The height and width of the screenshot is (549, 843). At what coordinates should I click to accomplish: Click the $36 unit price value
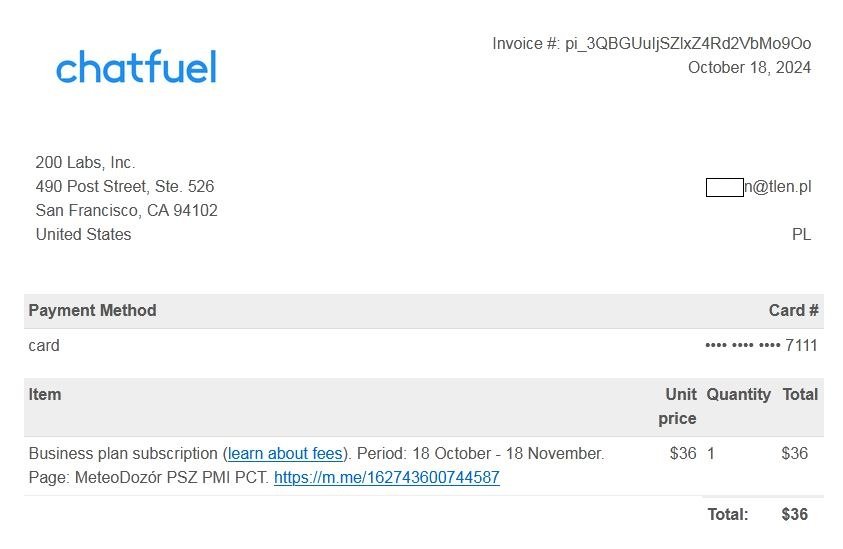(683, 453)
